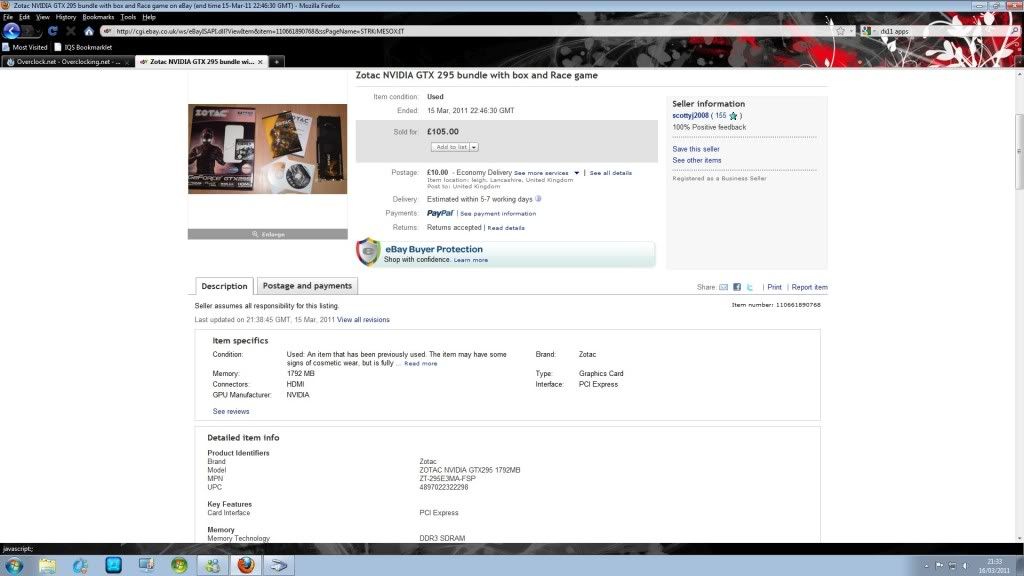1024x576 pixels.
Task: Open Windows Live Messenger taskbar icon
Action: (212, 566)
